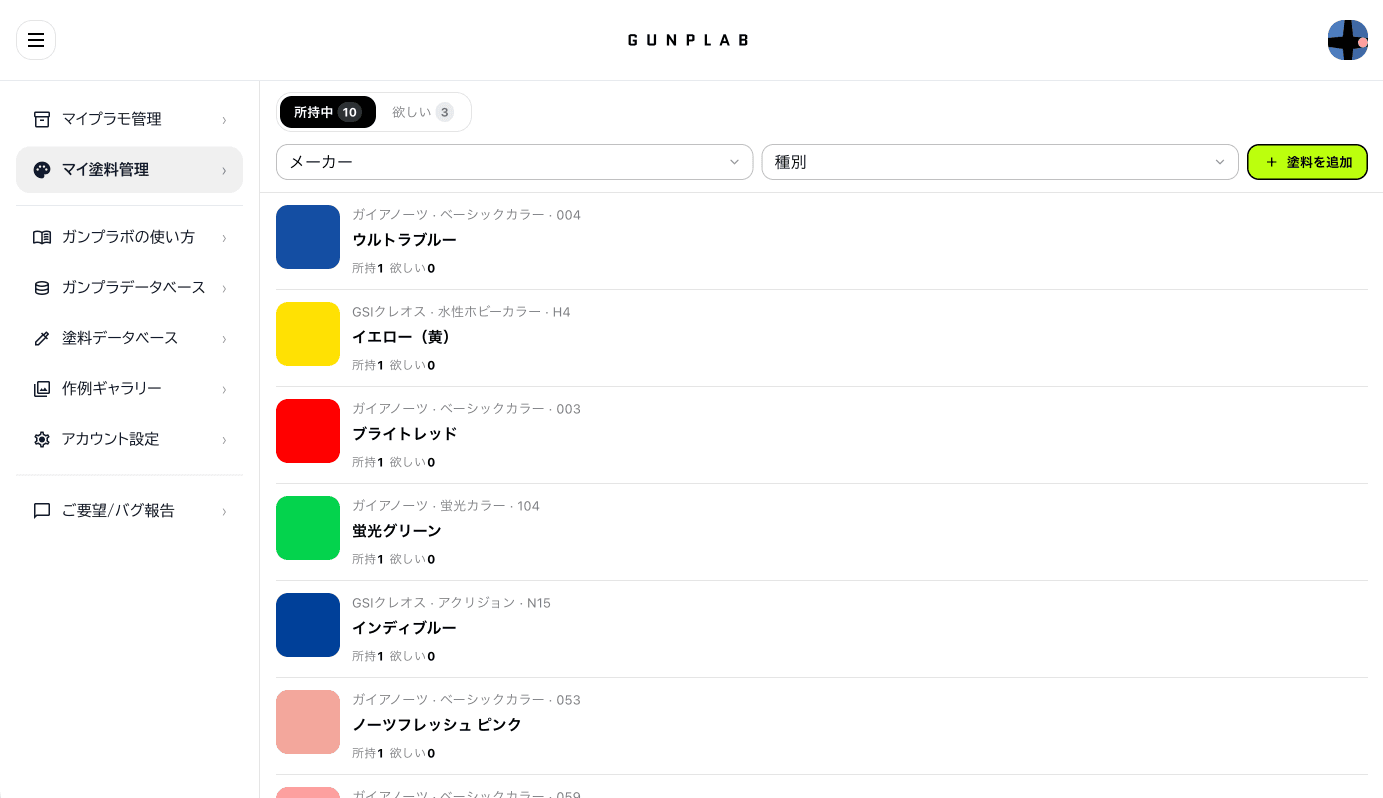Open マイプラモ管理 in the sidebar
This screenshot has height=798, width=1383.
tap(129, 119)
